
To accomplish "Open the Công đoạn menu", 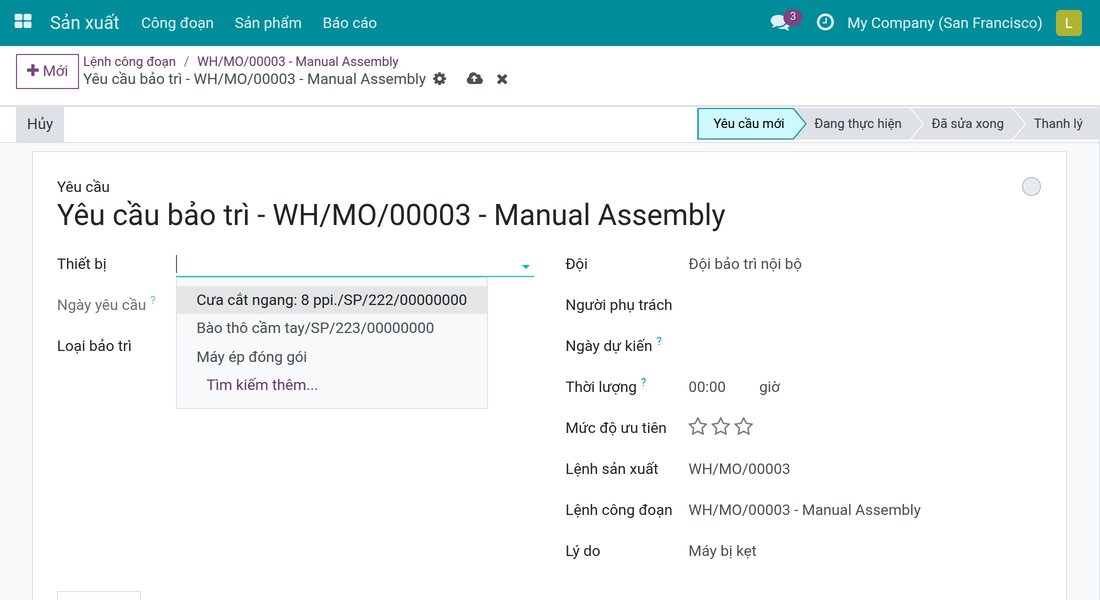I will [177, 22].
